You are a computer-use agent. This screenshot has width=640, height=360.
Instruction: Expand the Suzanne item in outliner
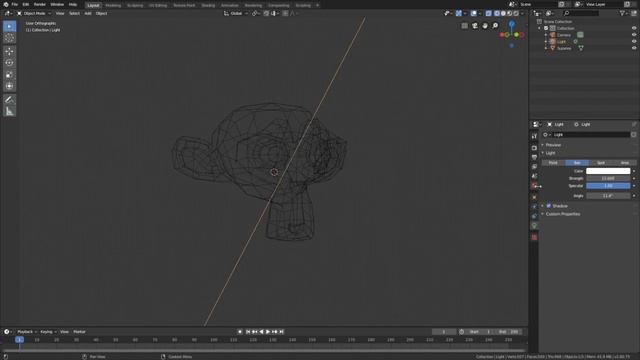coord(546,48)
